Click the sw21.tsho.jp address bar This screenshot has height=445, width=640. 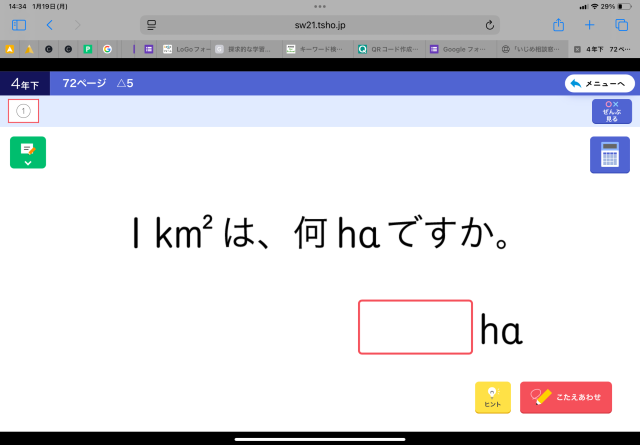pos(320,24)
